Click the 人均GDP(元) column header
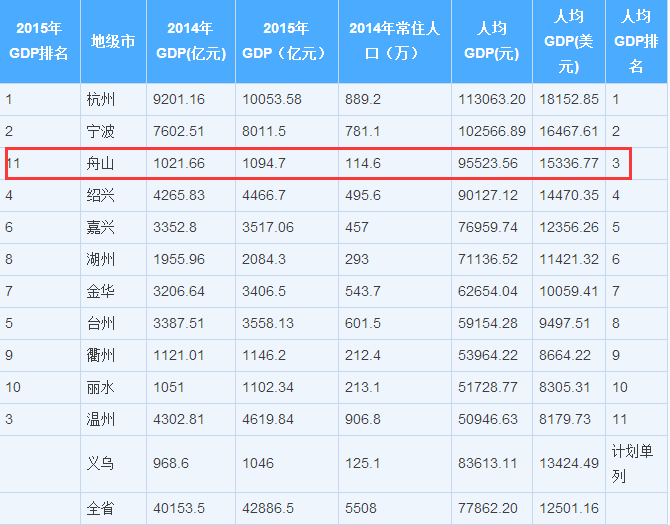Image resolution: width=670 pixels, height=525 pixels. [x=492, y=41]
